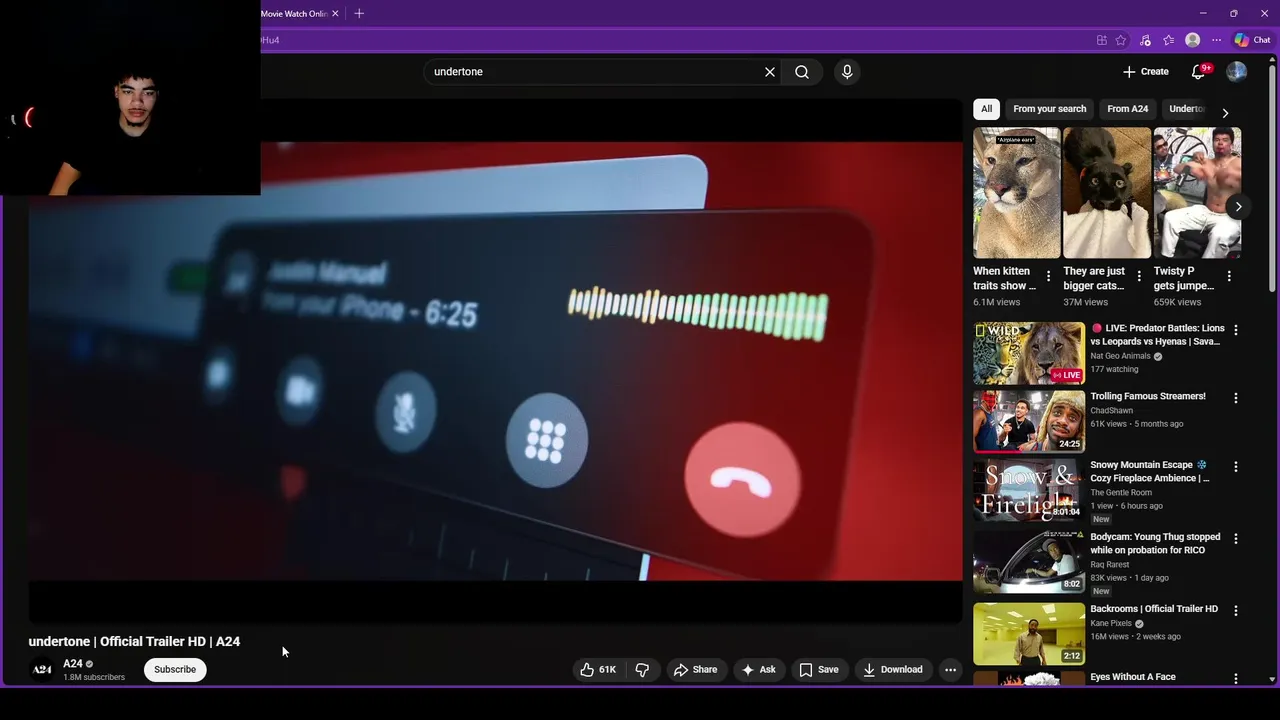This screenshot has height=720, width=1280.
Task: Download the trailer video
Action: [x=893, y=670]
